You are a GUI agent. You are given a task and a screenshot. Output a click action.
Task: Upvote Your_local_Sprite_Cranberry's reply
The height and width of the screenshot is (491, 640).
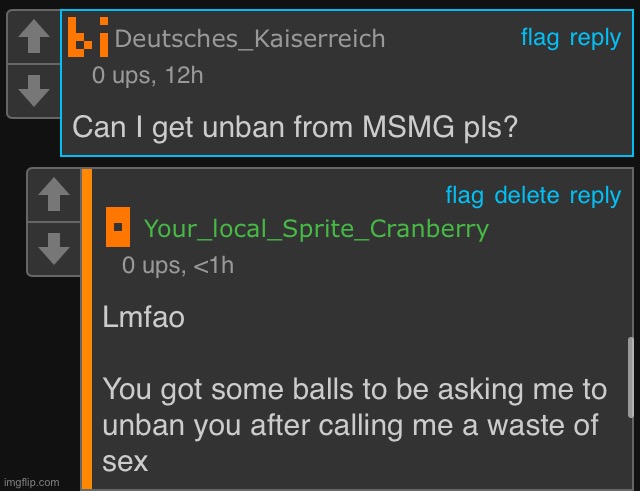click(53, 195)
